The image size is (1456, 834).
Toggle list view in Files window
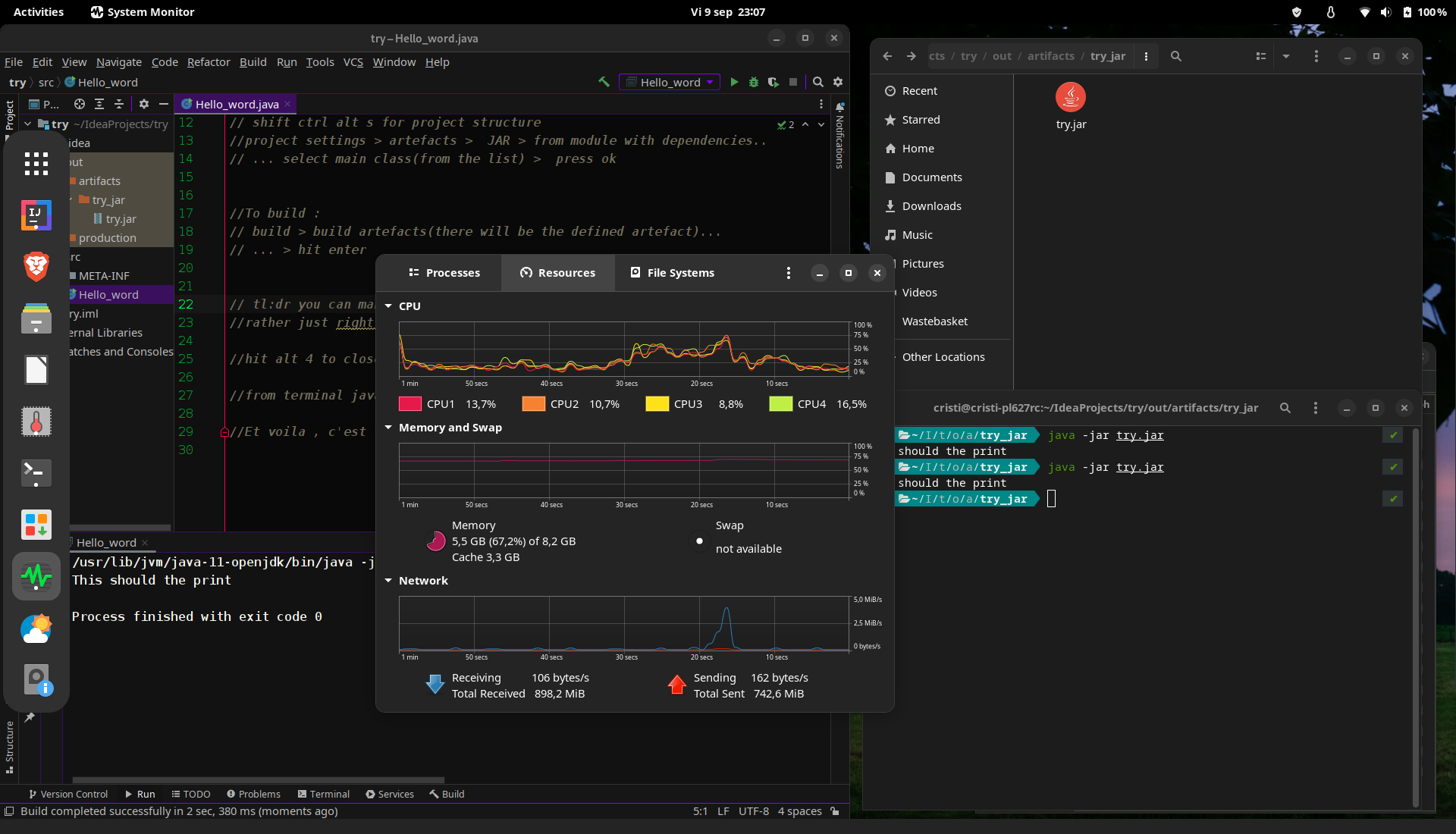point(1261,56)
